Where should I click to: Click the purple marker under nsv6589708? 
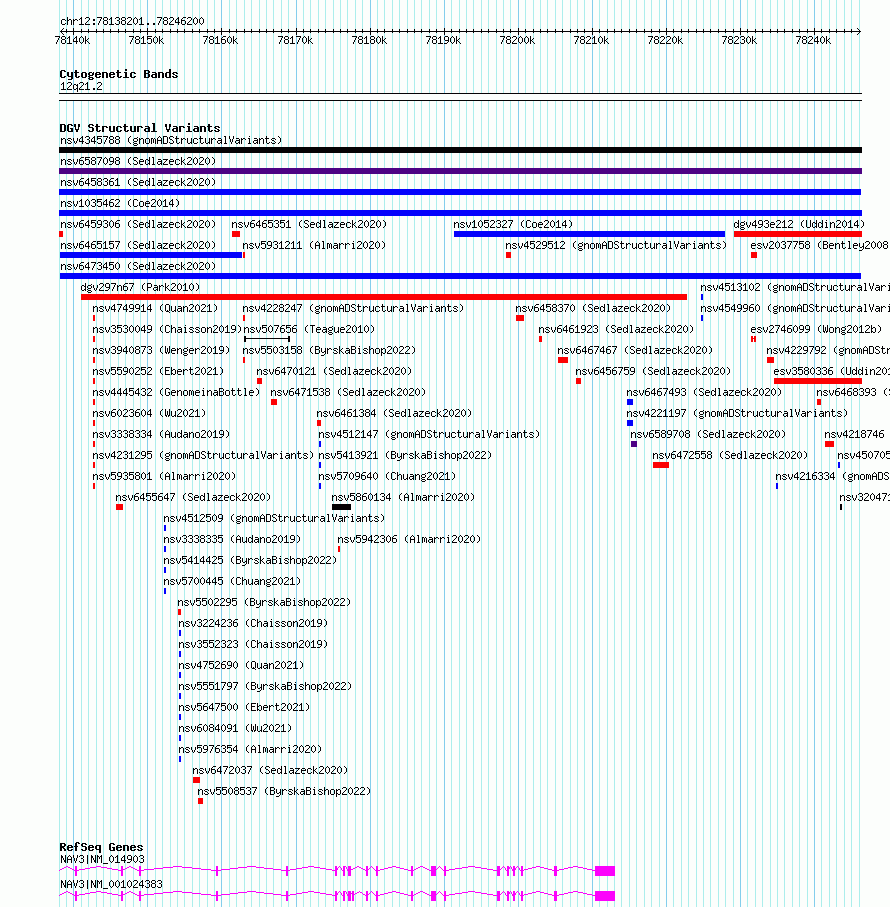click(x=634, y=444)
